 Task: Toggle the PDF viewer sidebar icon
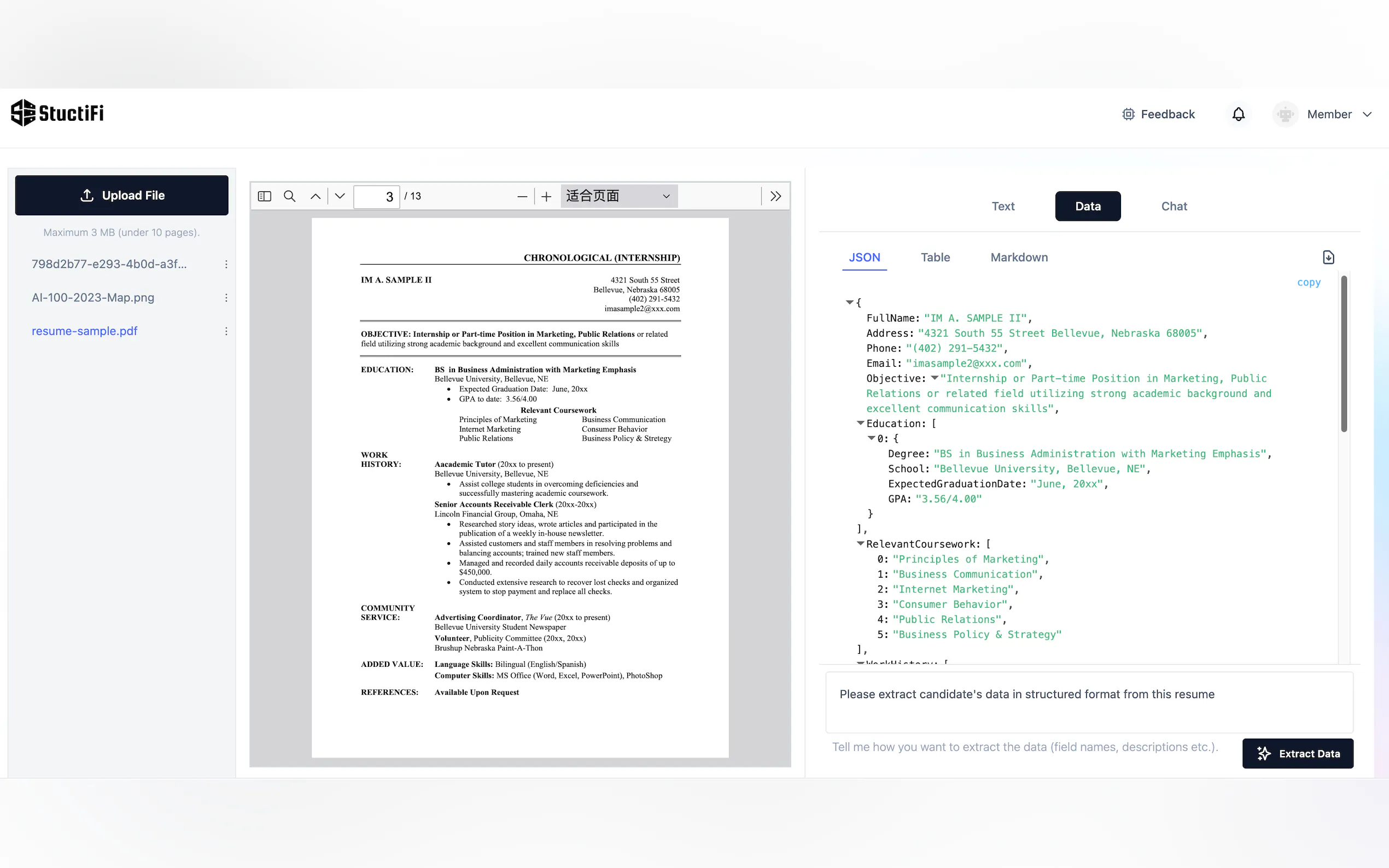pos(264,196)
